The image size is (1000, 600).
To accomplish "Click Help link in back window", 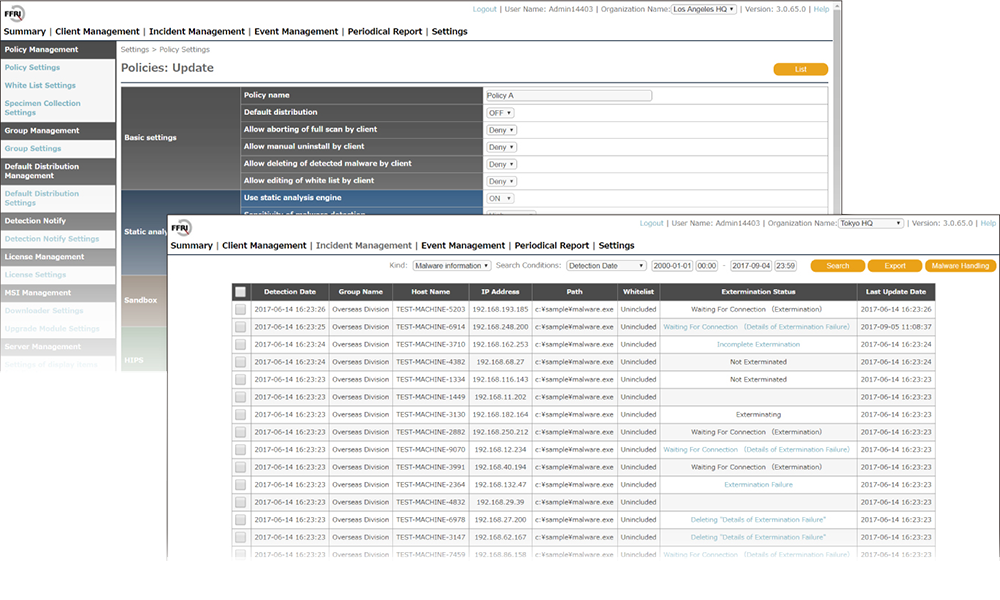I will coord(821,10).
